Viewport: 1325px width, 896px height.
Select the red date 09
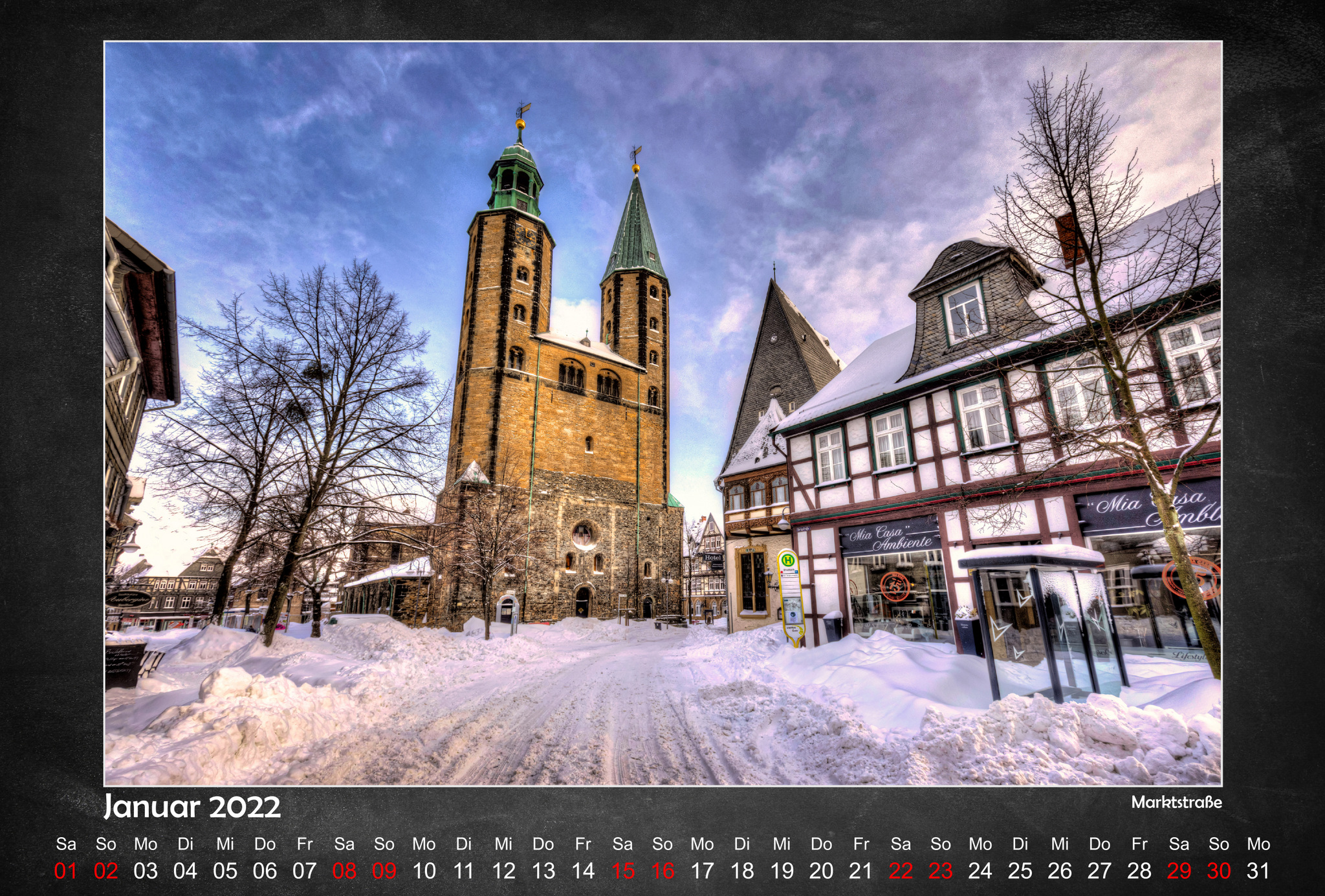point(384,871)
